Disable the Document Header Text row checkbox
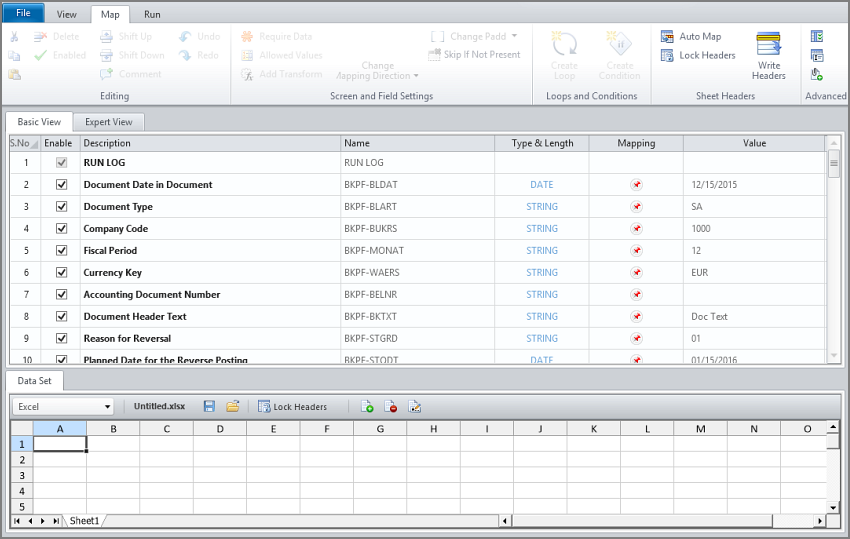 [61, 317]
